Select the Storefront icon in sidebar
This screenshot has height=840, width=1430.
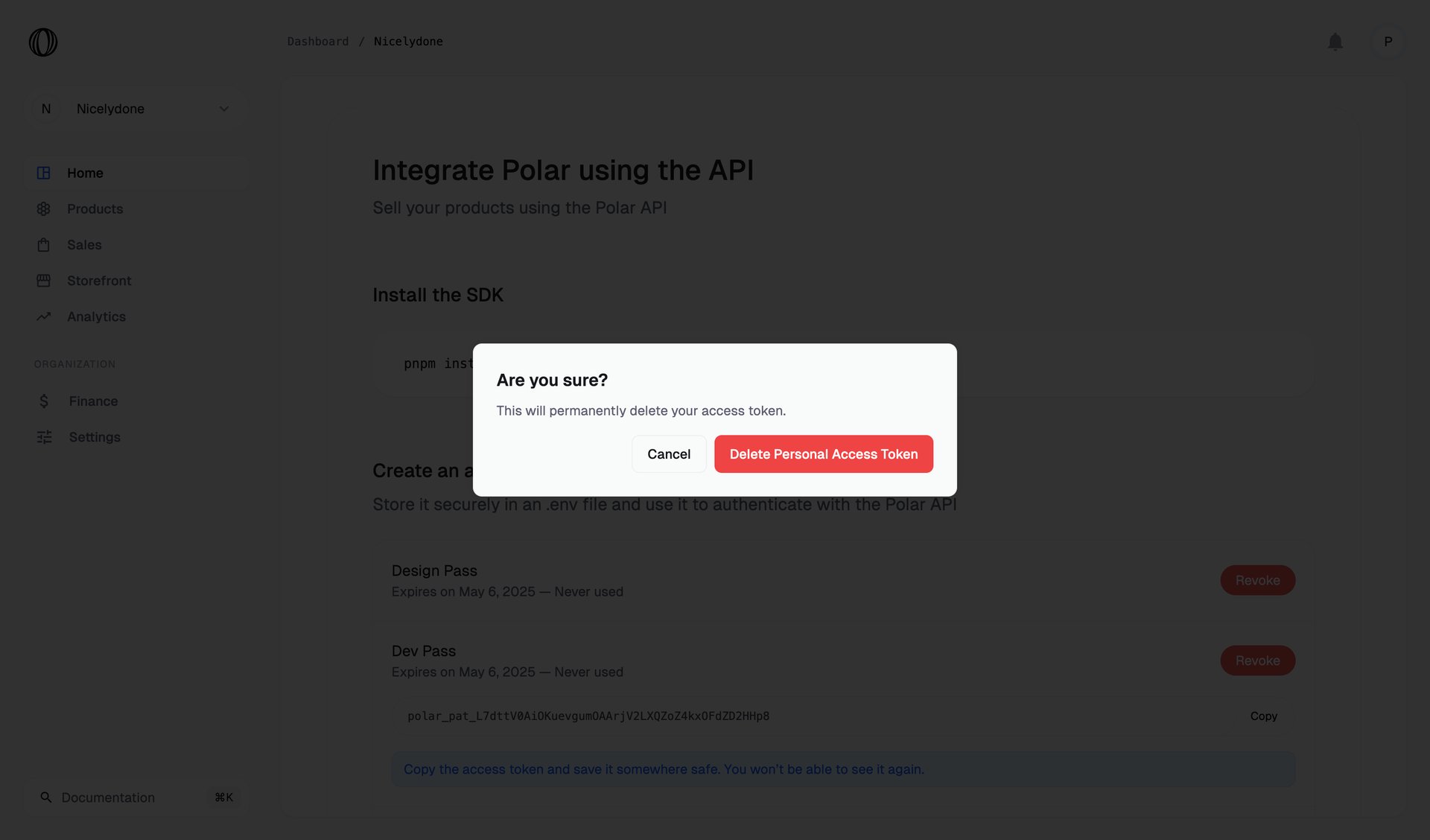coord(43,280)
